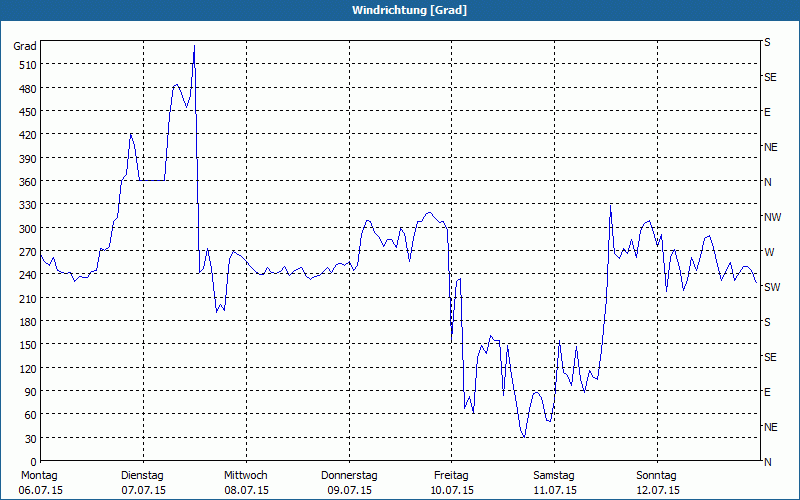The image size is (800, 500).
Task: Select the date 07.07.15
Action: (143, 490)
